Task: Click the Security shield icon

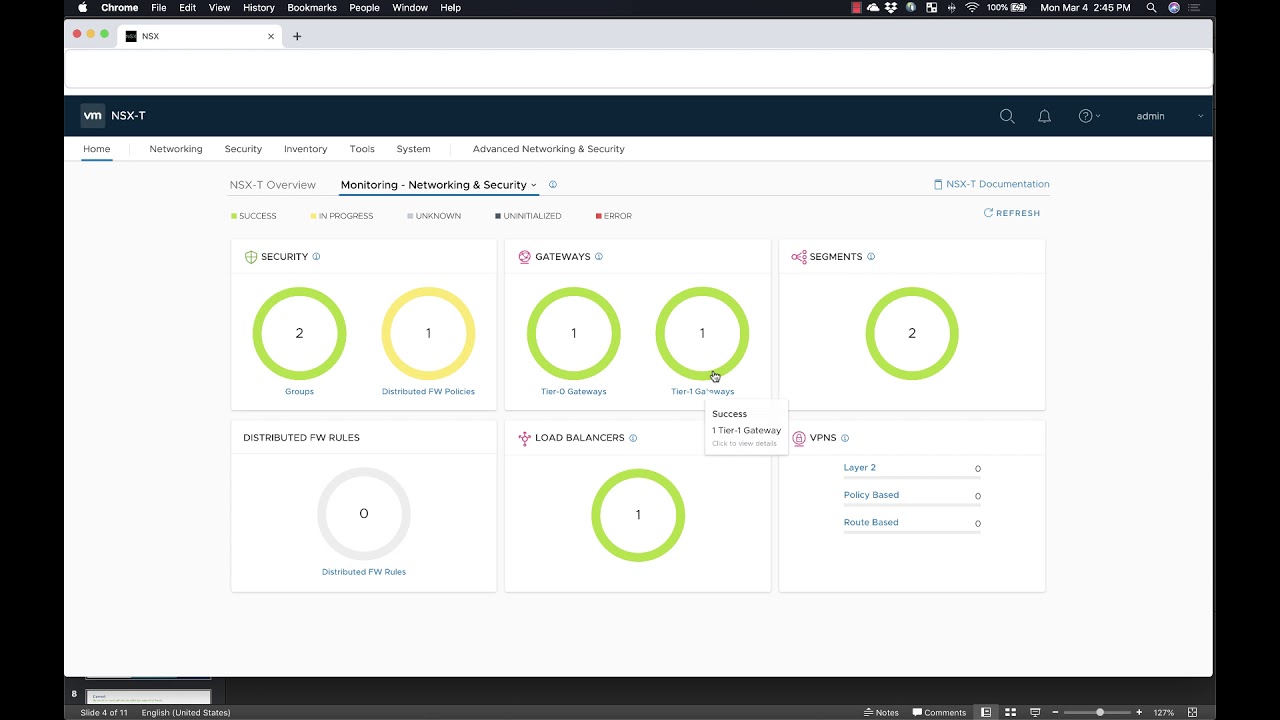Action: [251, 257]
